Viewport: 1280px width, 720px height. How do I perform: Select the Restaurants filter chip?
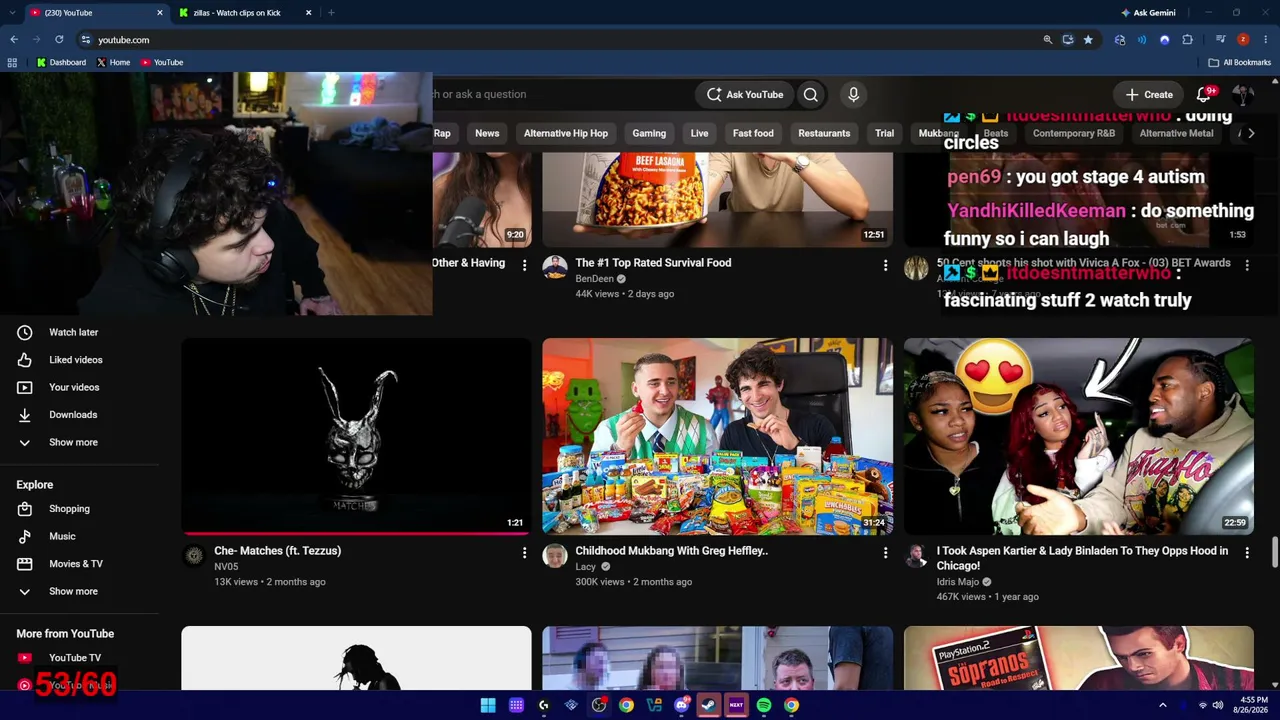[824, 133]
